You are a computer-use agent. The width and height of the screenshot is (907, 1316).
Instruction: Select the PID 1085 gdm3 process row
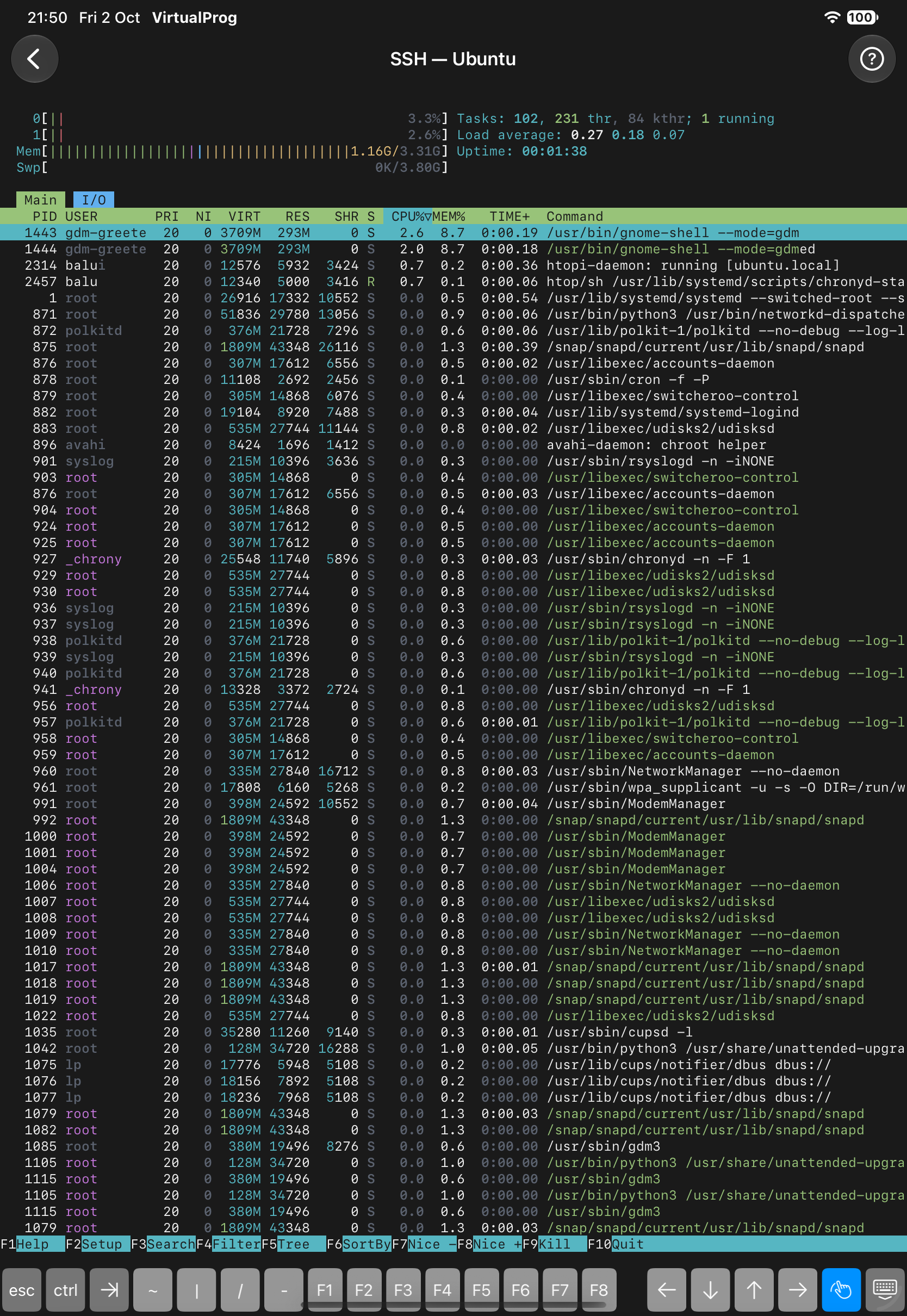[x=453, y=1146]
